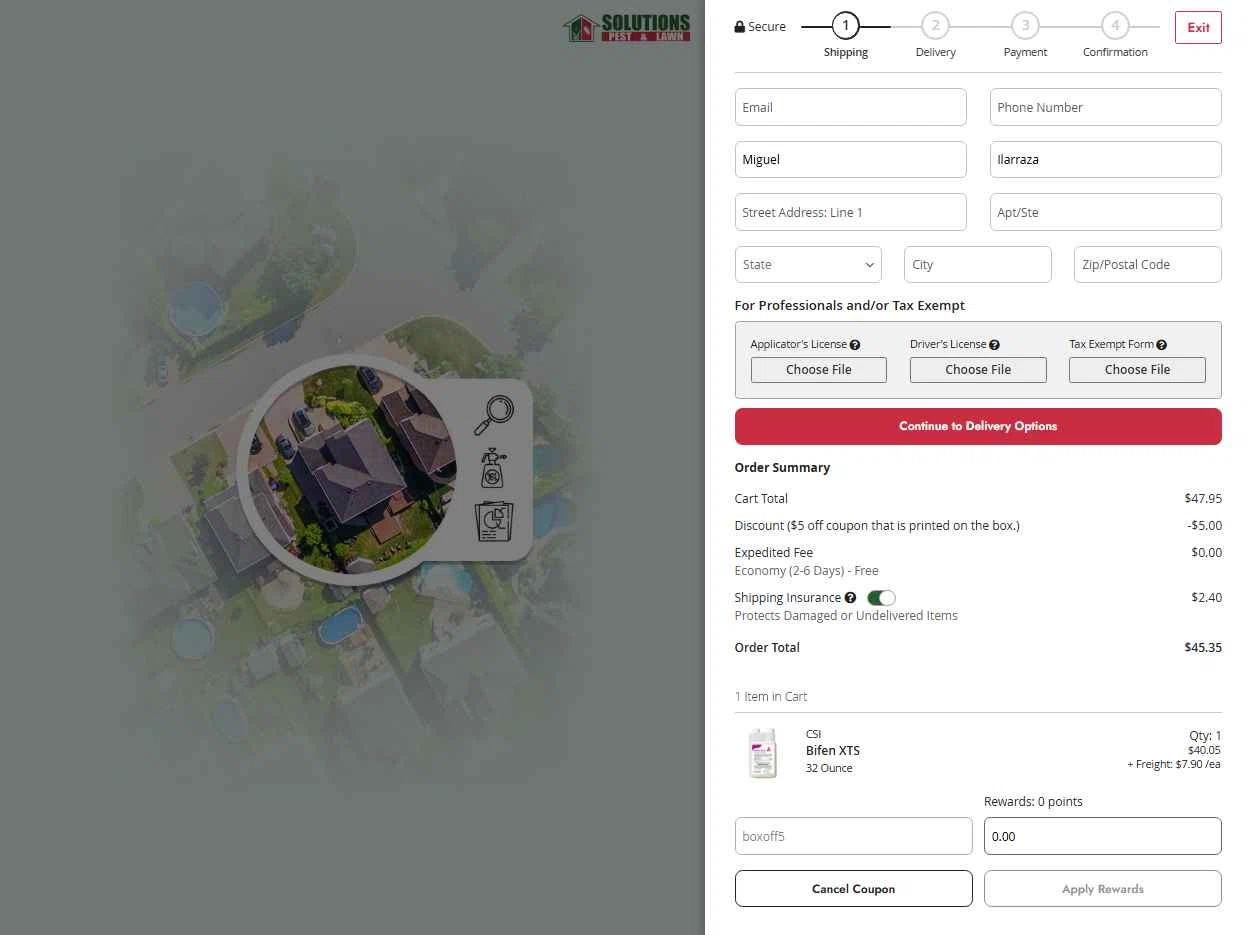Choose File for Applicator's License
The height and width of the screenshot is (935, 1252).
[819, 370]
